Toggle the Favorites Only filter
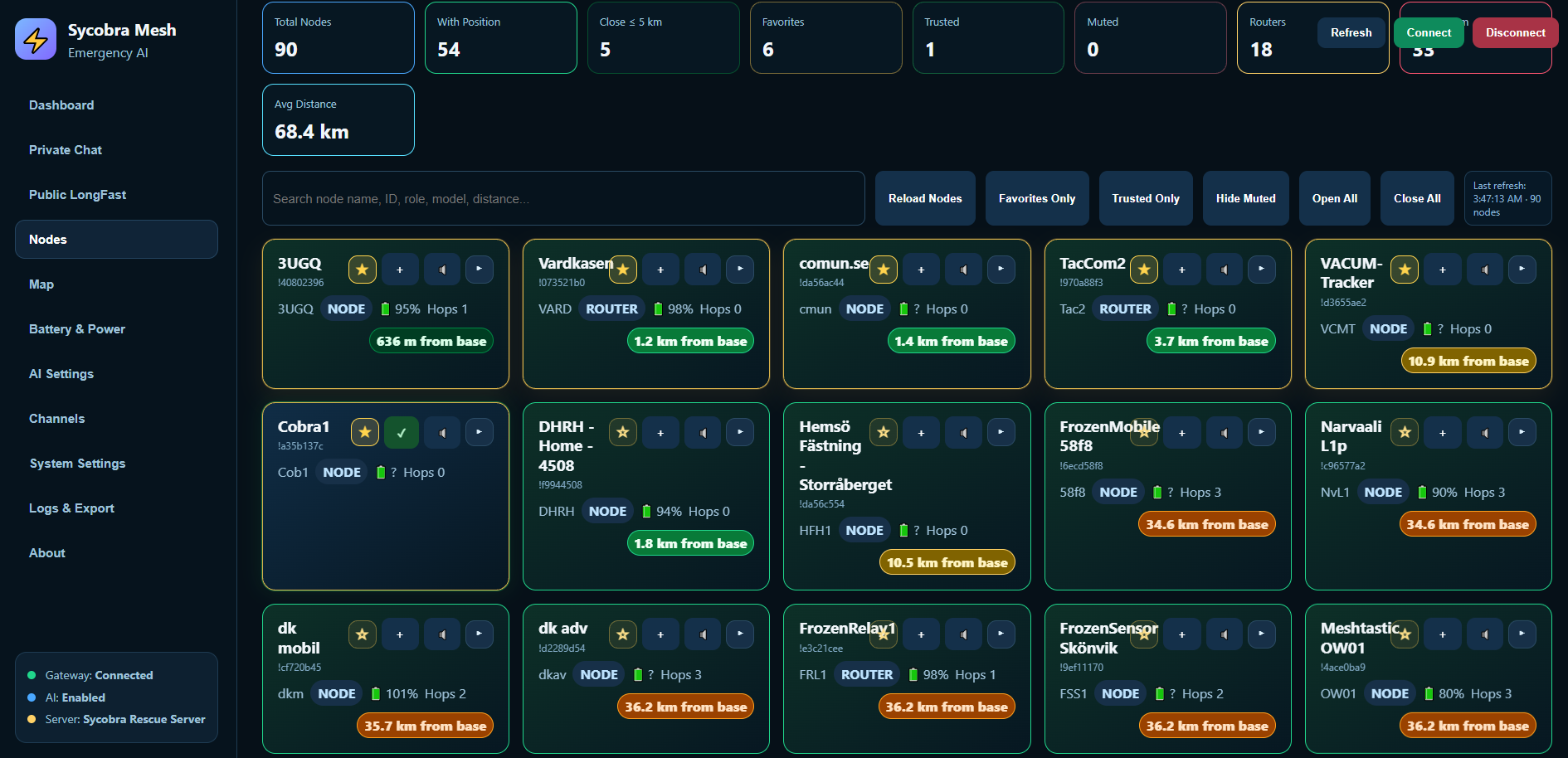The width and height of the screenshot is (1568, 758). tap(1037, 198)
